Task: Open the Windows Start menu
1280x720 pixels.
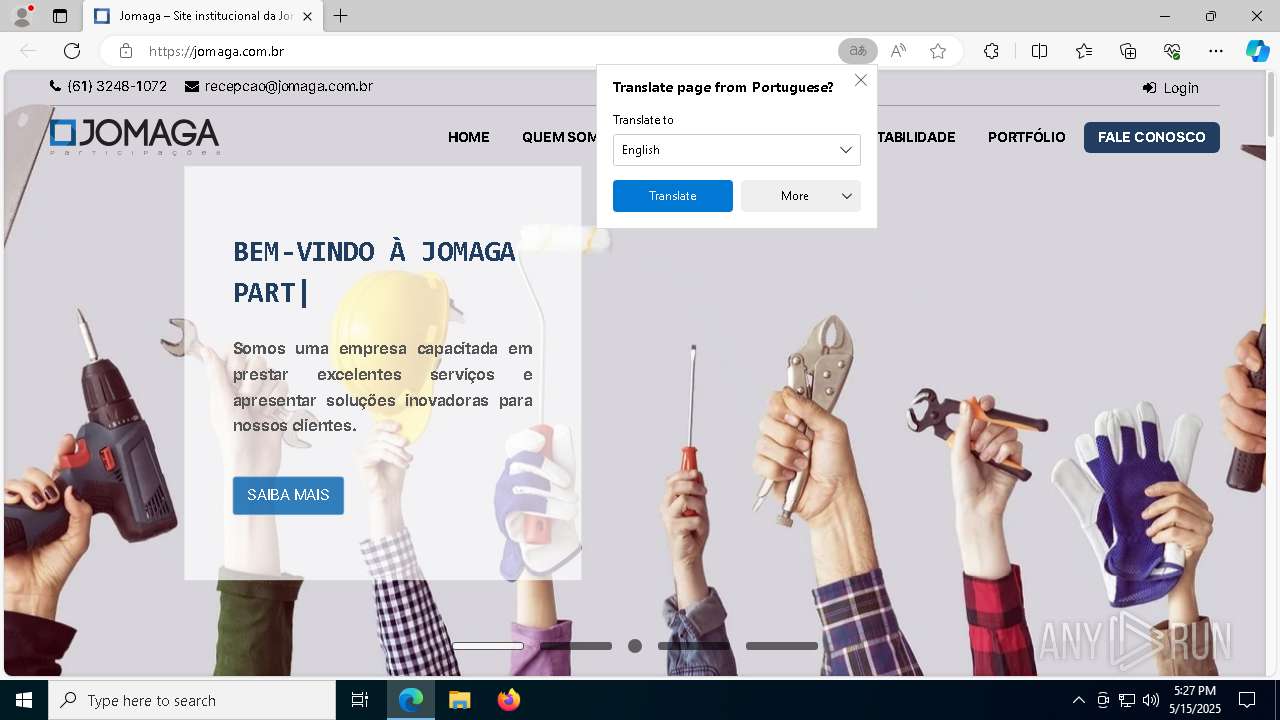Action: coord(24,700)
